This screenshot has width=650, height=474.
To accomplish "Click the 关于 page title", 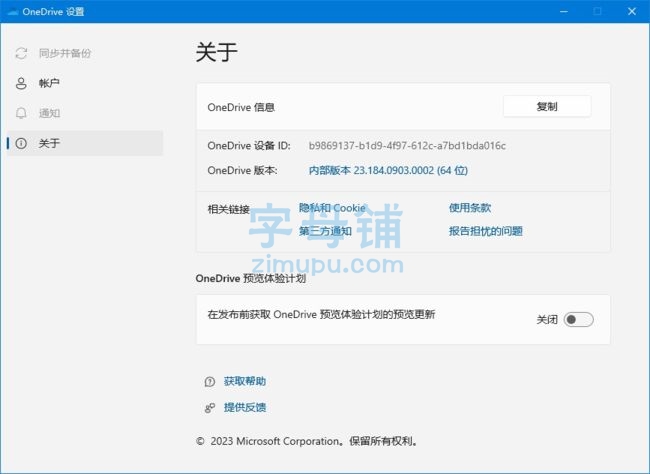I will click(216, 52).
